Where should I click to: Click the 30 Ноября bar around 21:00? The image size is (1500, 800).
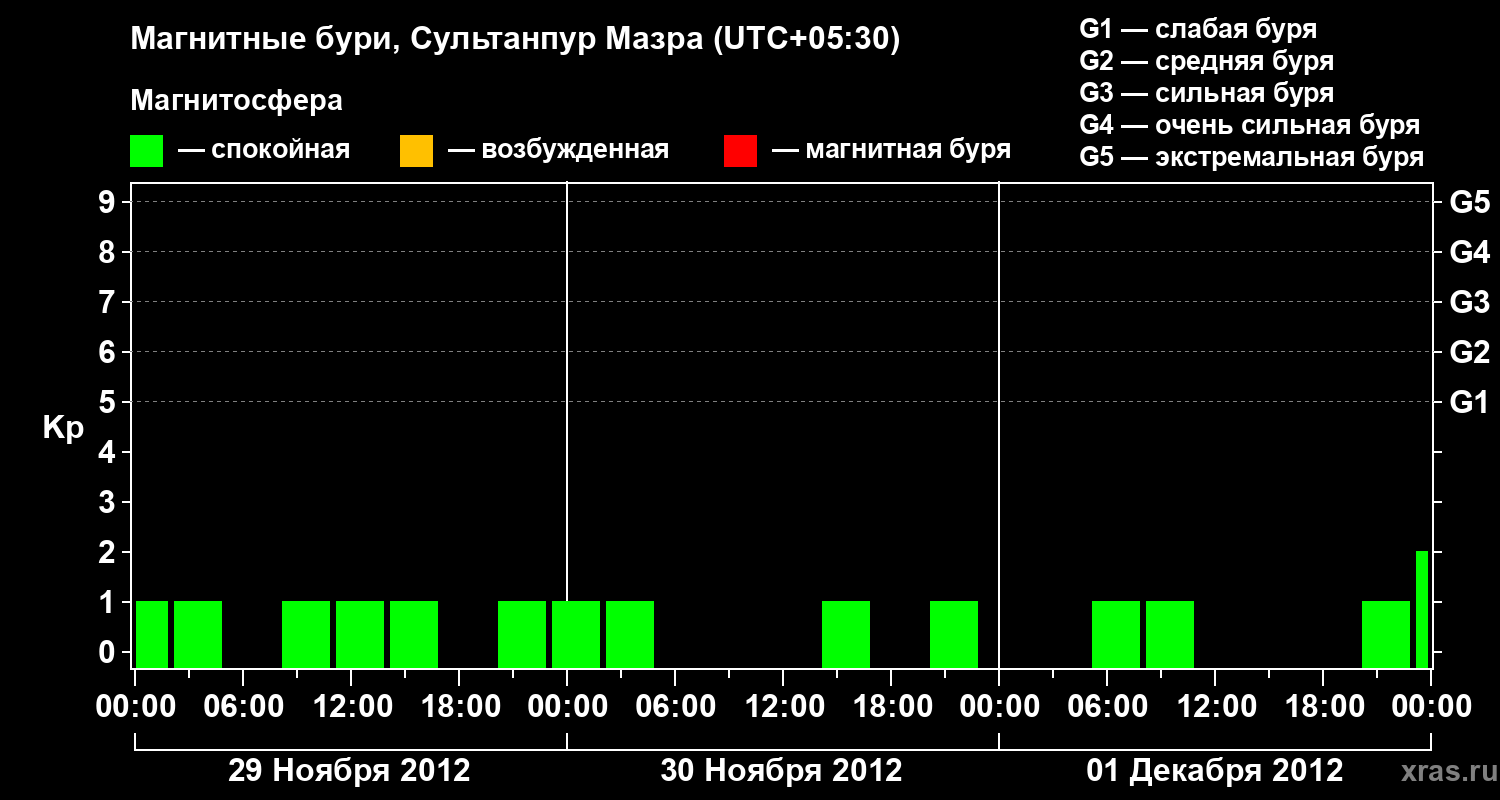pos(954,634)
